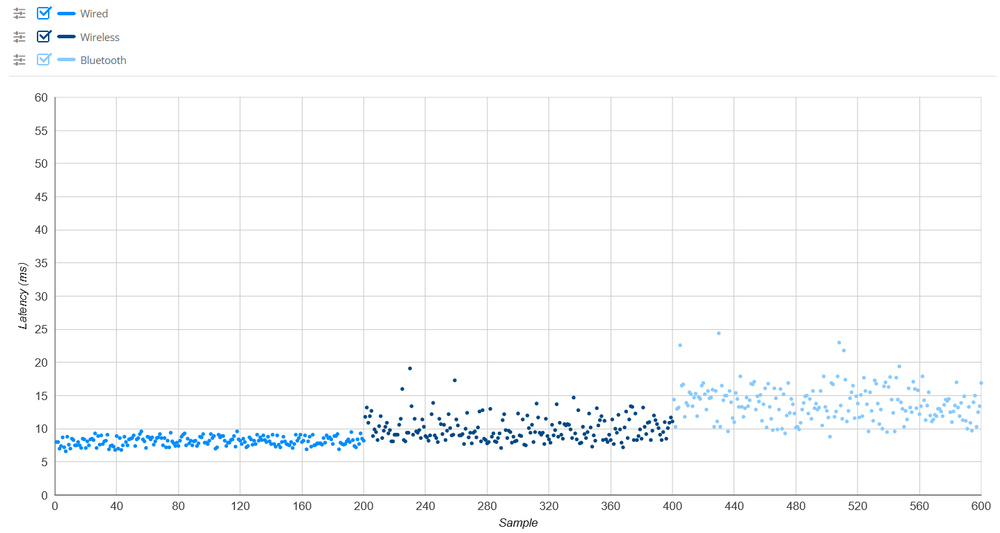This screenshot has width=1000, height=533.
Task: Click the 600 tick label on x-axis
Action: pyautogui.click(x=980, y=506)
